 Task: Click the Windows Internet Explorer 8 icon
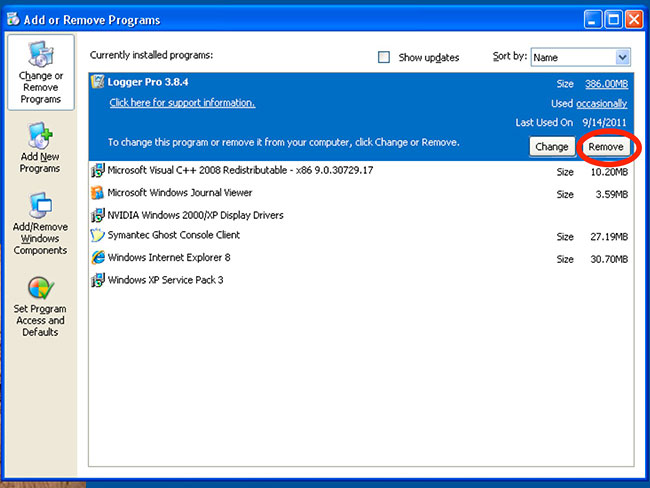click(97, 257)
